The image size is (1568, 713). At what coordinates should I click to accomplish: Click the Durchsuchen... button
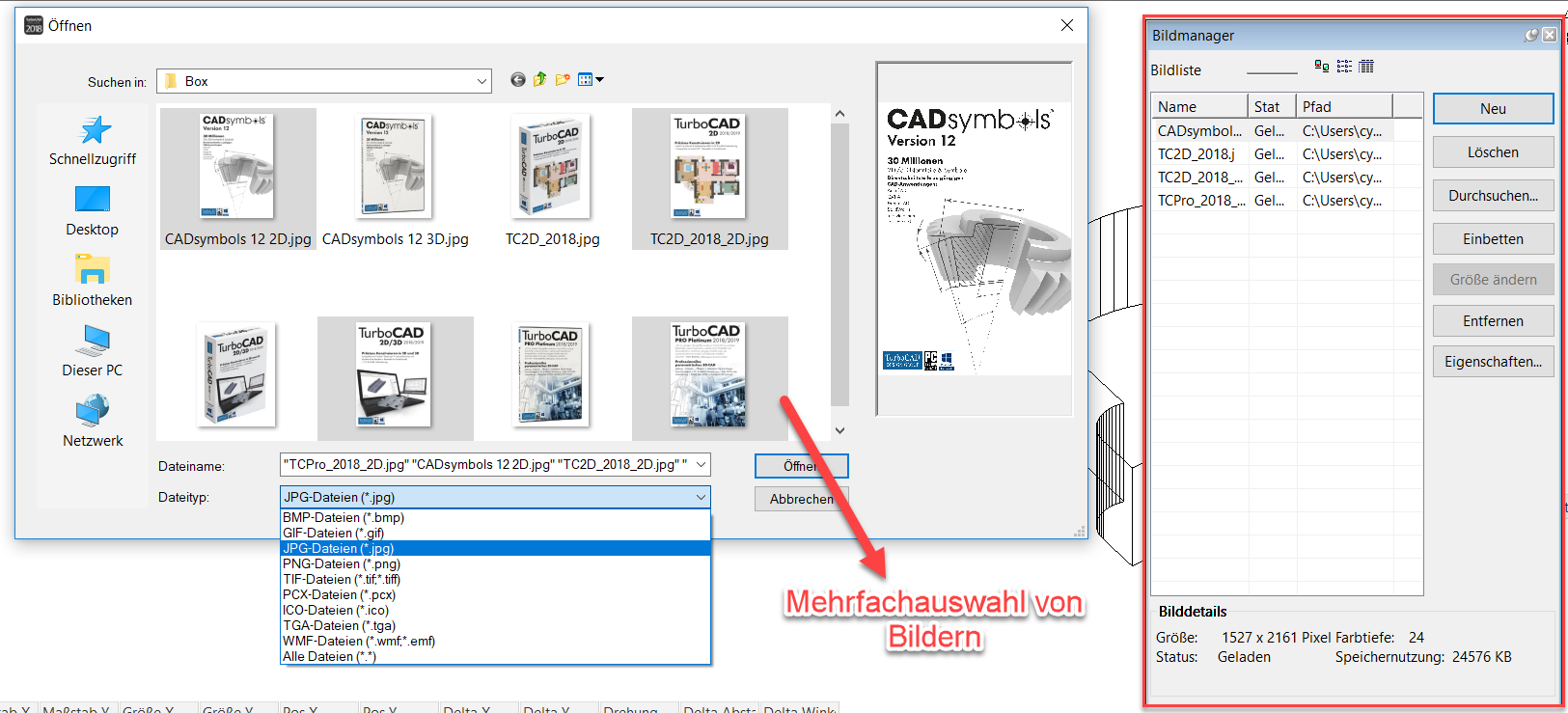(x=1492, y=196)
